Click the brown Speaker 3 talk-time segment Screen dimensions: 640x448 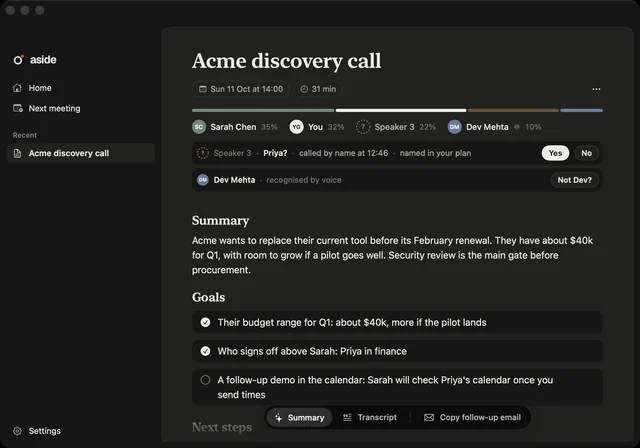[513, 110]
